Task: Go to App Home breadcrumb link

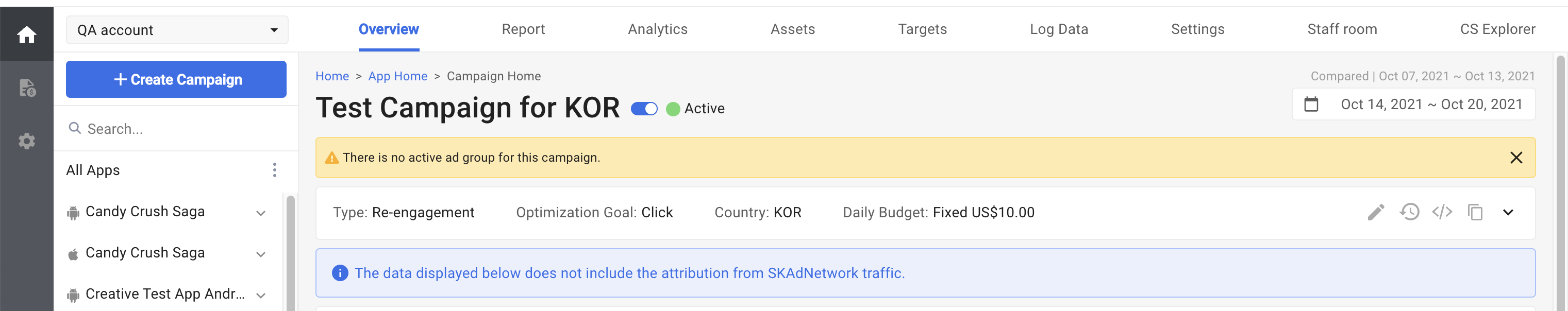Action: pyautogui.click(x=397, y=76)
